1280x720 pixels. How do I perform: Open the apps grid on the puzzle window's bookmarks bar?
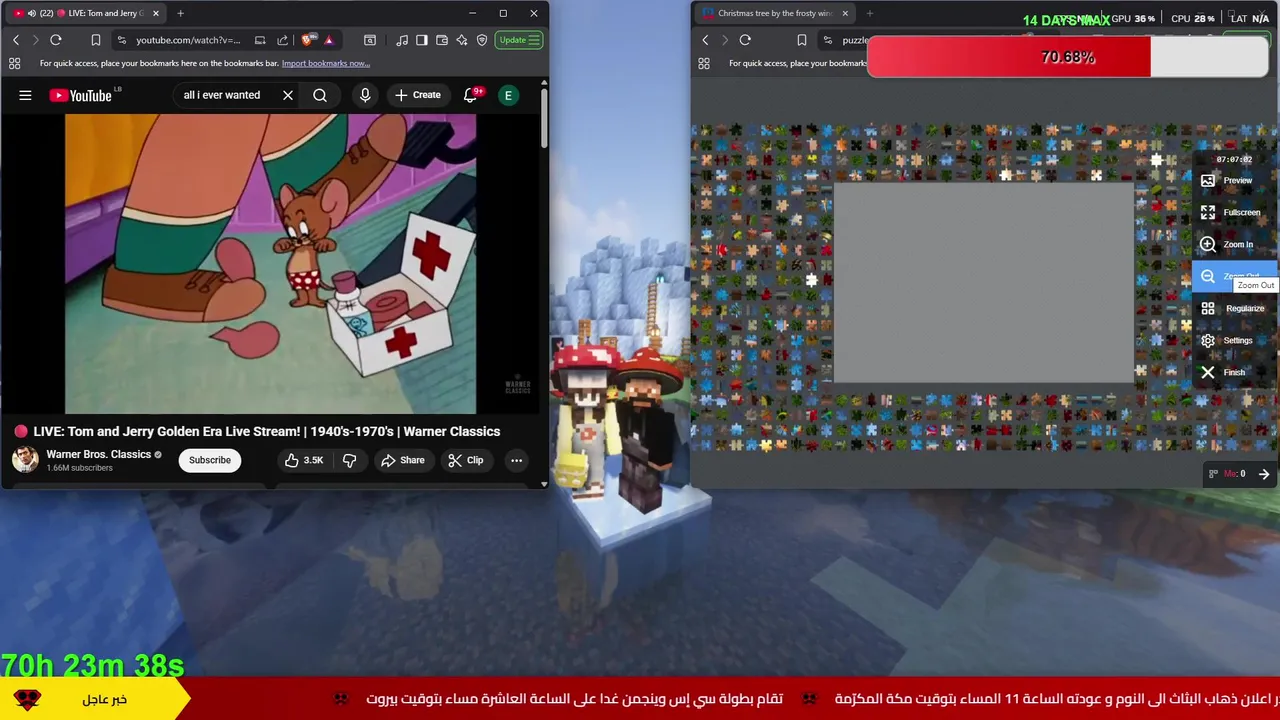point(704,63)
